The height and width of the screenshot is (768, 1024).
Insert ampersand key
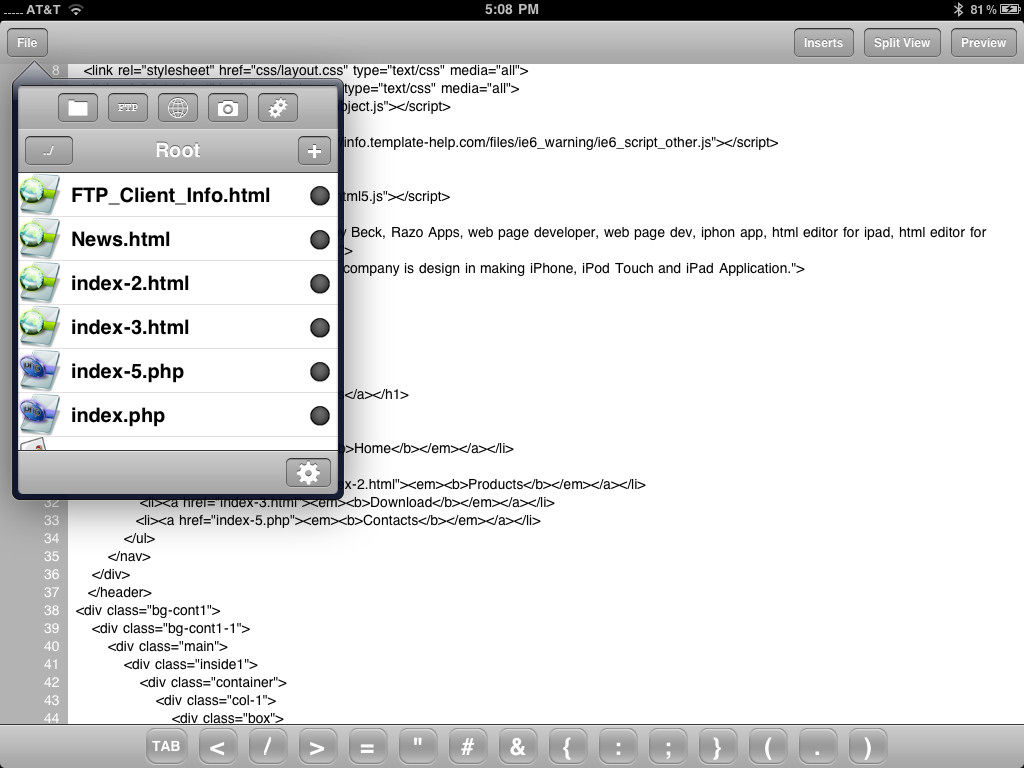pos(517,746)
